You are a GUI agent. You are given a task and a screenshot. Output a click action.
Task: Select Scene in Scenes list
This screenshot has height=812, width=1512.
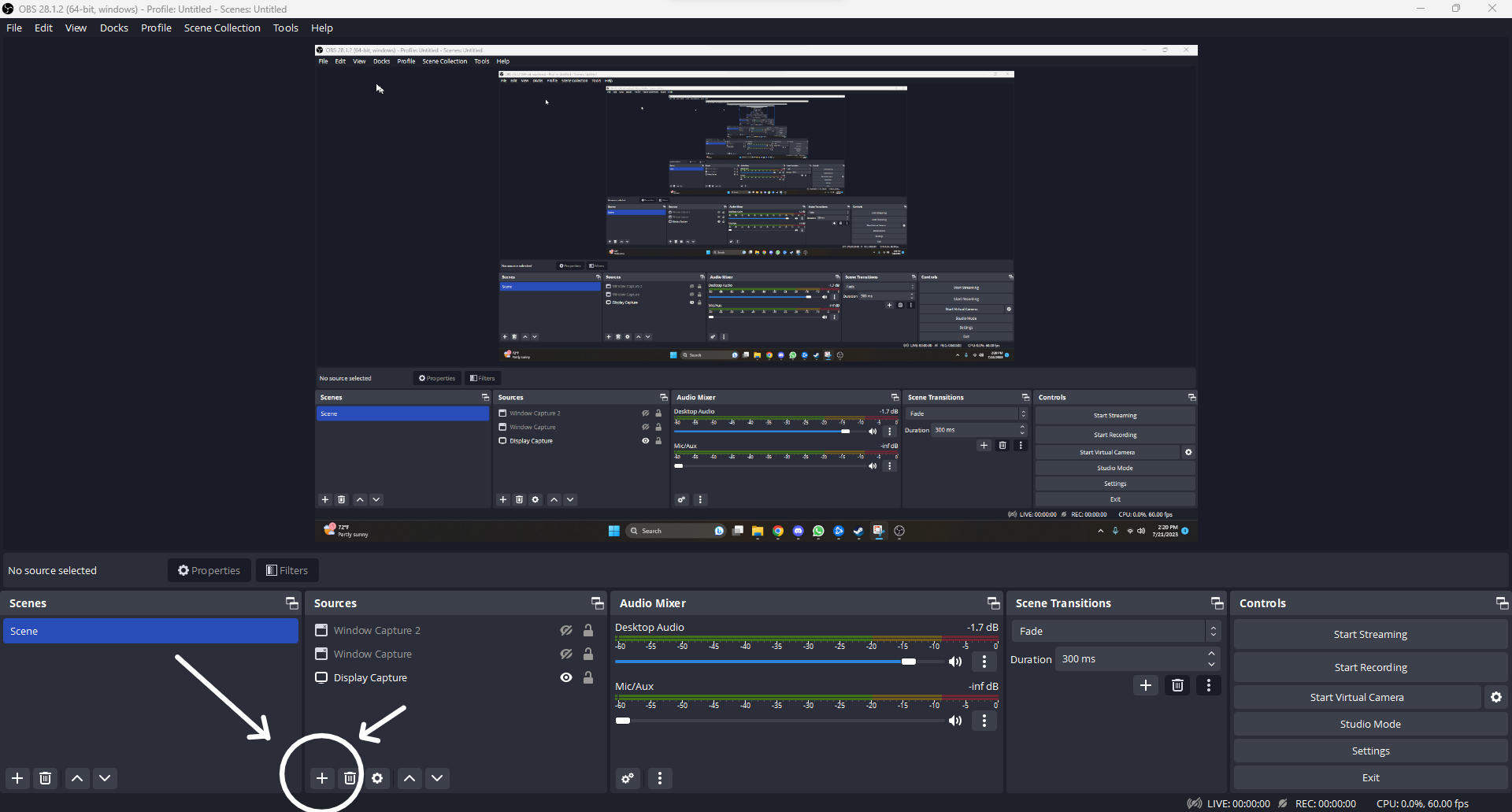[x=150, y=631]
